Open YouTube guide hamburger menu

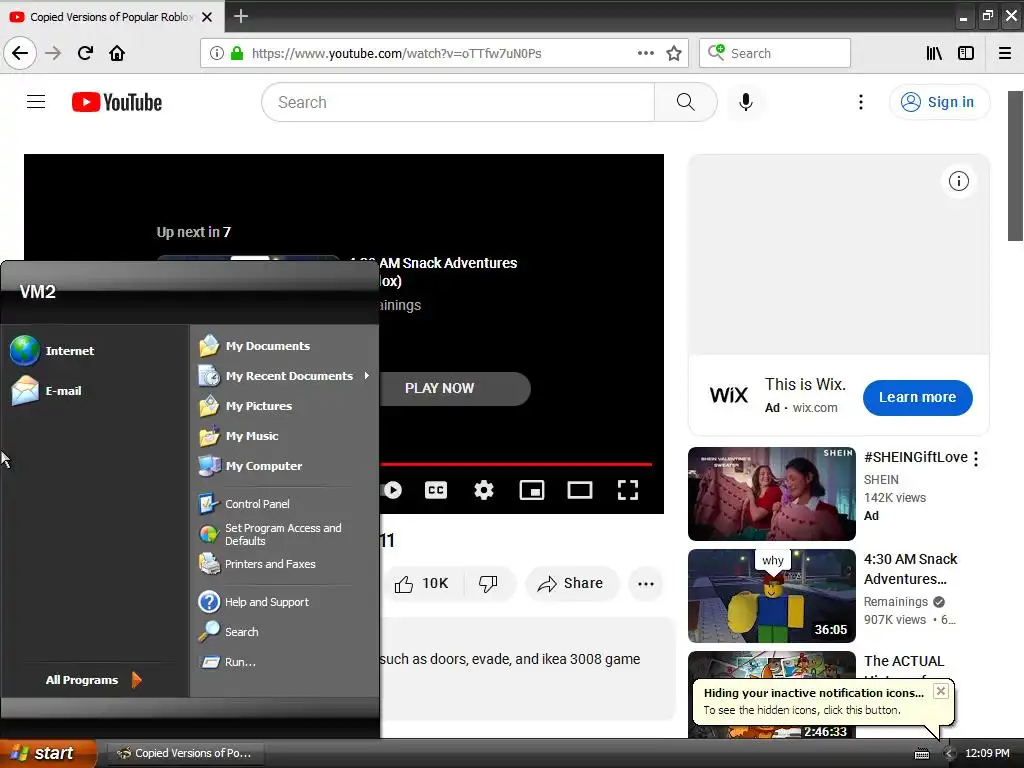pyautogui.click(x=36, y=102)
